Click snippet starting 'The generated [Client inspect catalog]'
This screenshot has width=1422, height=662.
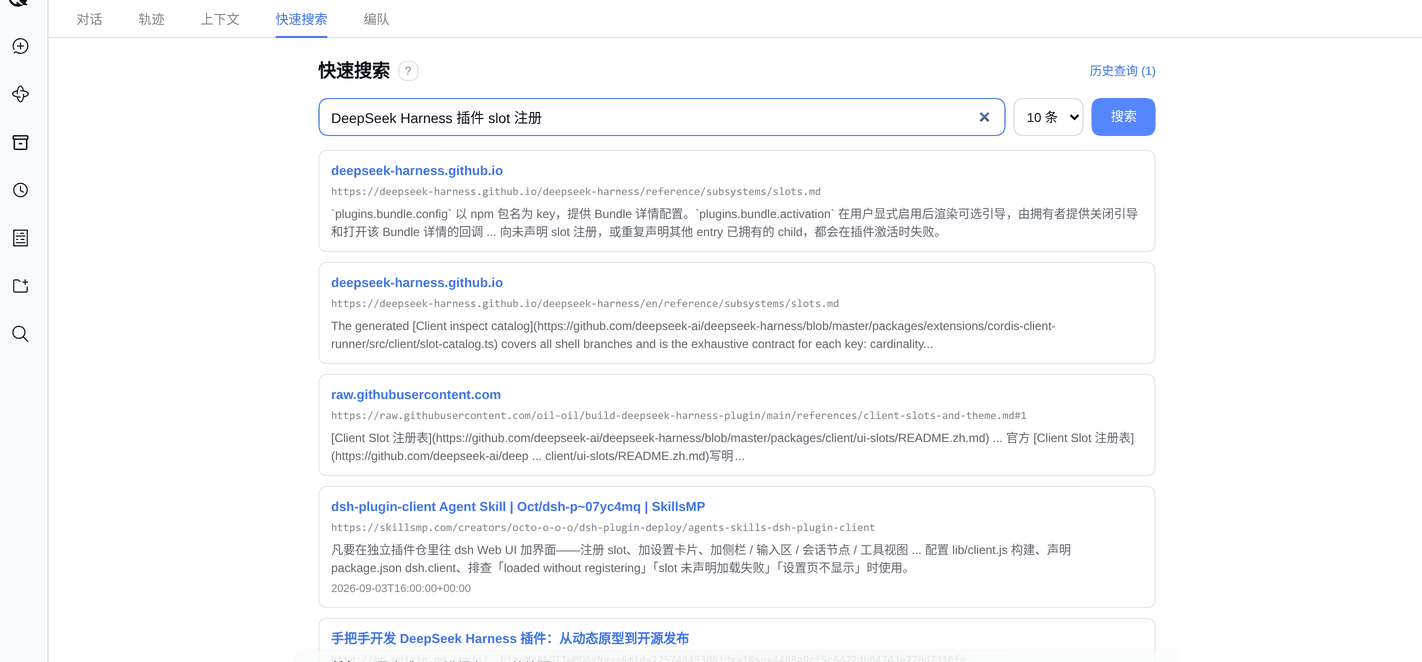693,335
